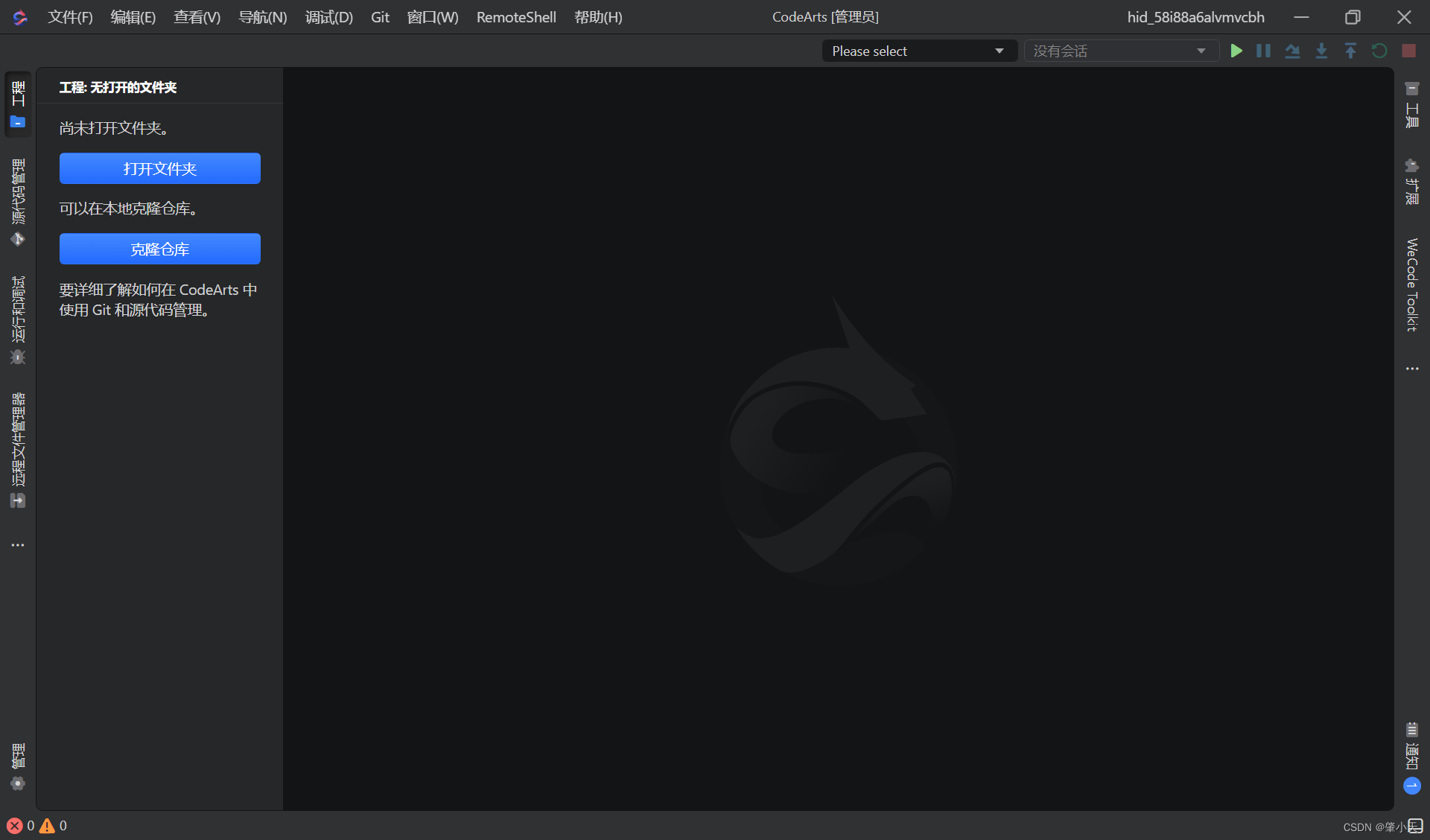Click the 打开文件夹 button

[160, 168]
